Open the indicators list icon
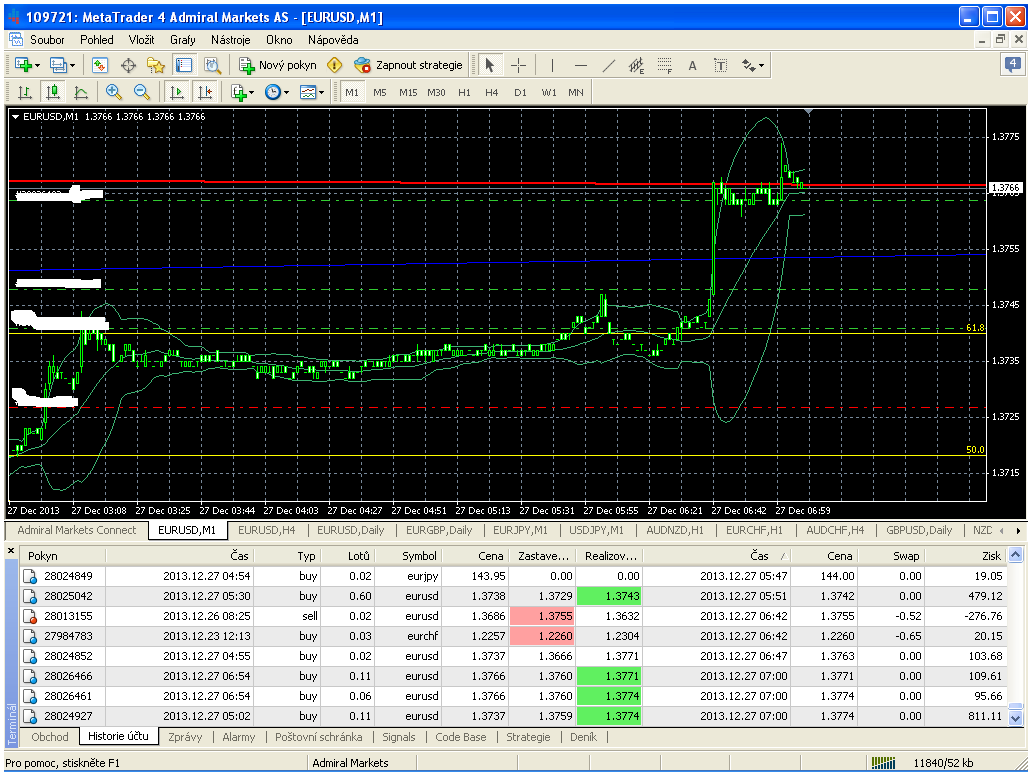The image size is (1032, 776). (238, 92)
